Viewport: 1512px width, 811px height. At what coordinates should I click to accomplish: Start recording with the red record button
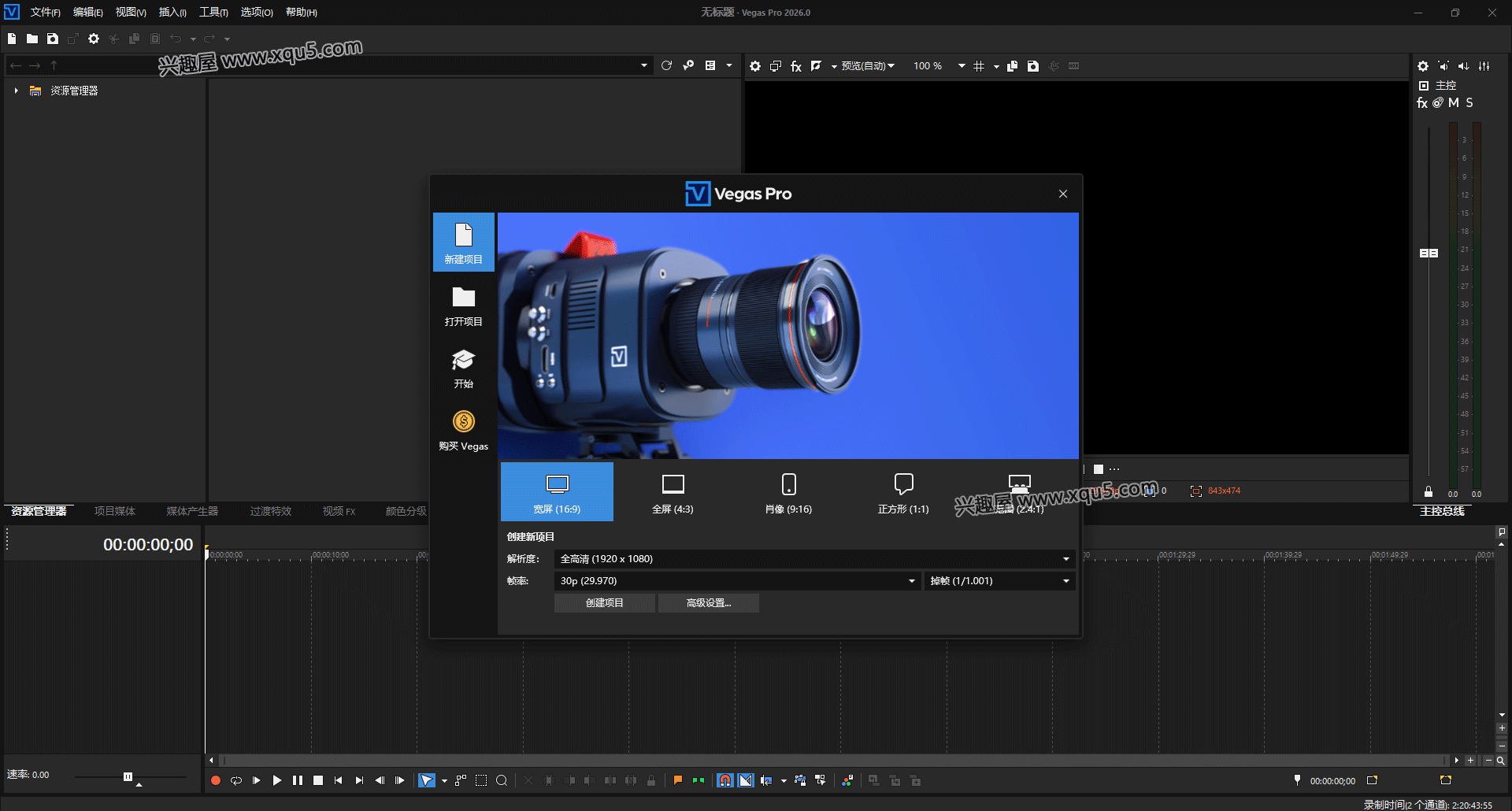[216, 780]
